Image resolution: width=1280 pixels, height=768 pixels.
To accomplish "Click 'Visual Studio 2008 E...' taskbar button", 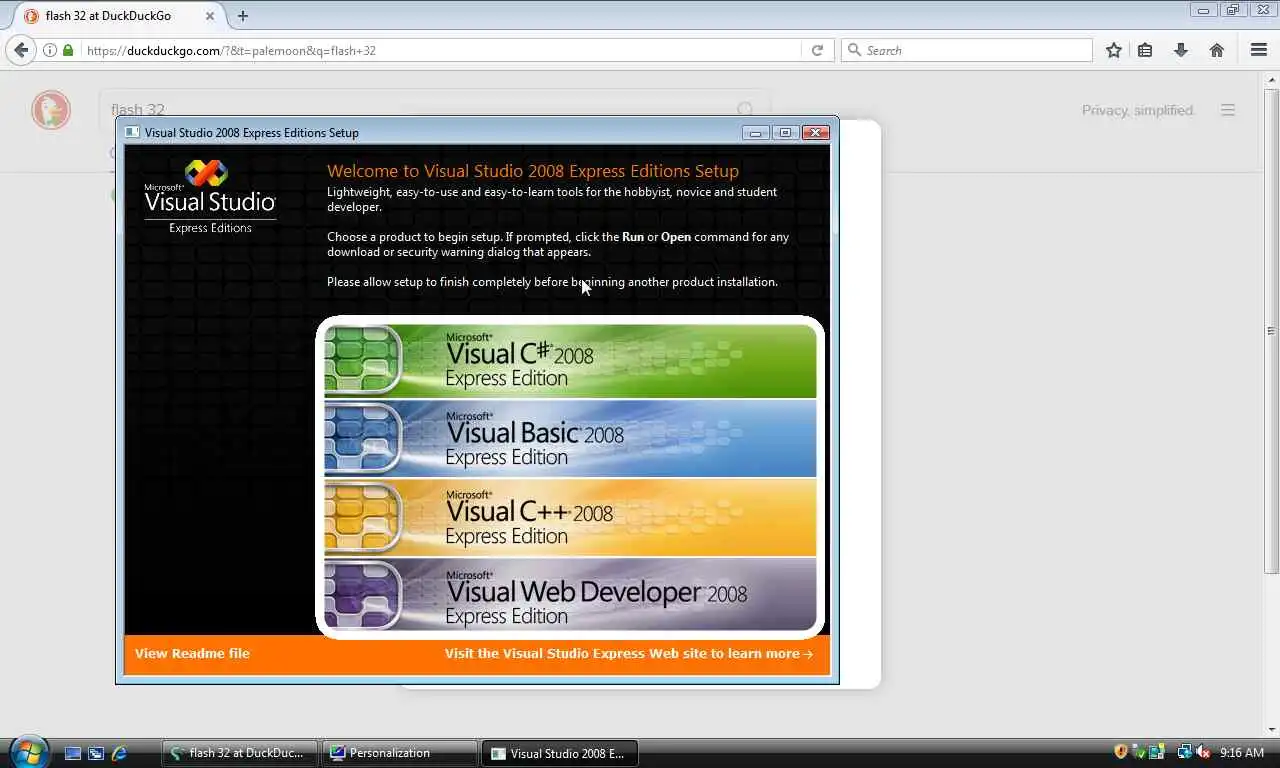I will pyautogui.click(x=560, y=753).
